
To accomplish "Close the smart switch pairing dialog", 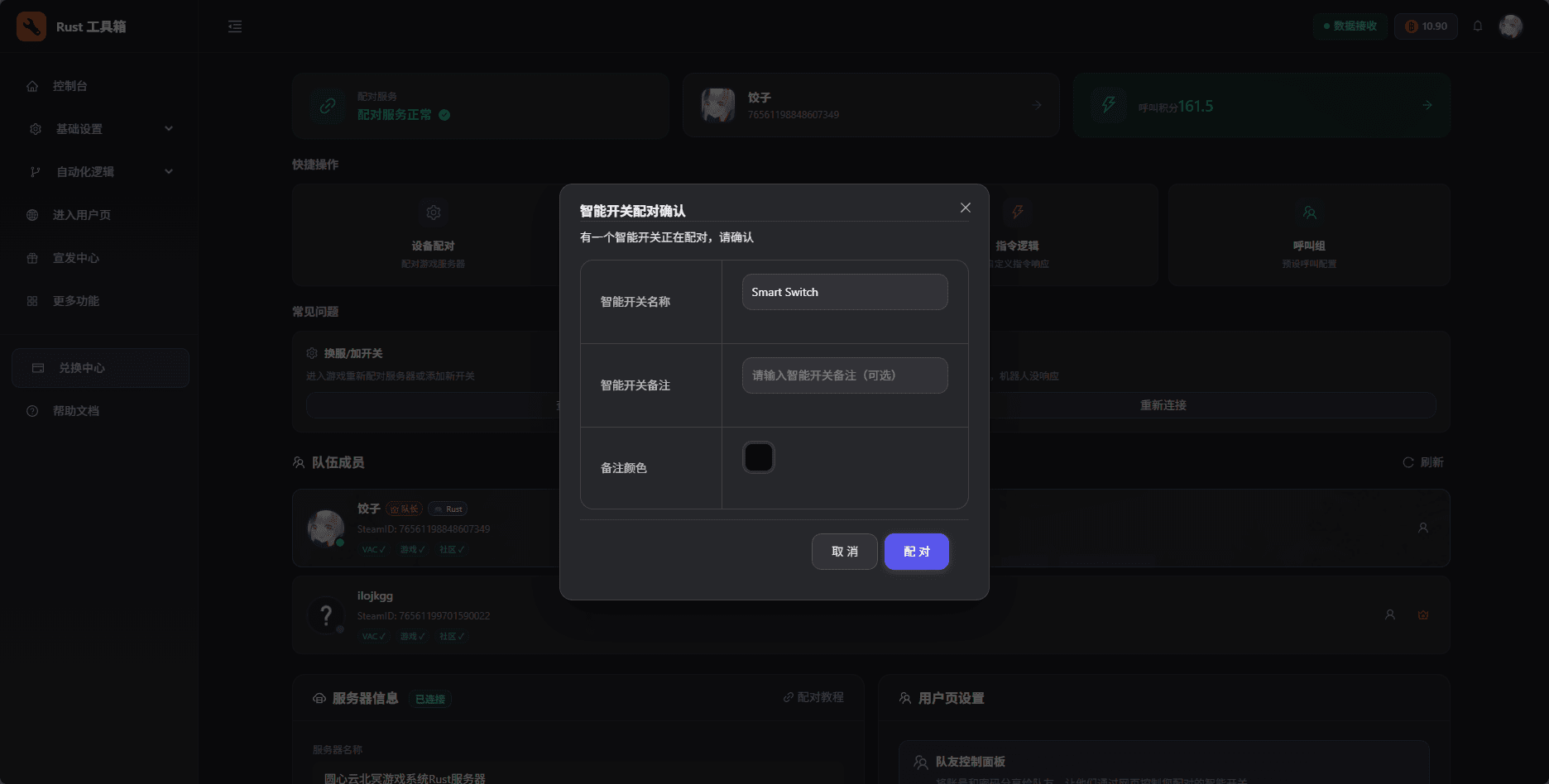I will pyautogui.click(x=965, y=208).
